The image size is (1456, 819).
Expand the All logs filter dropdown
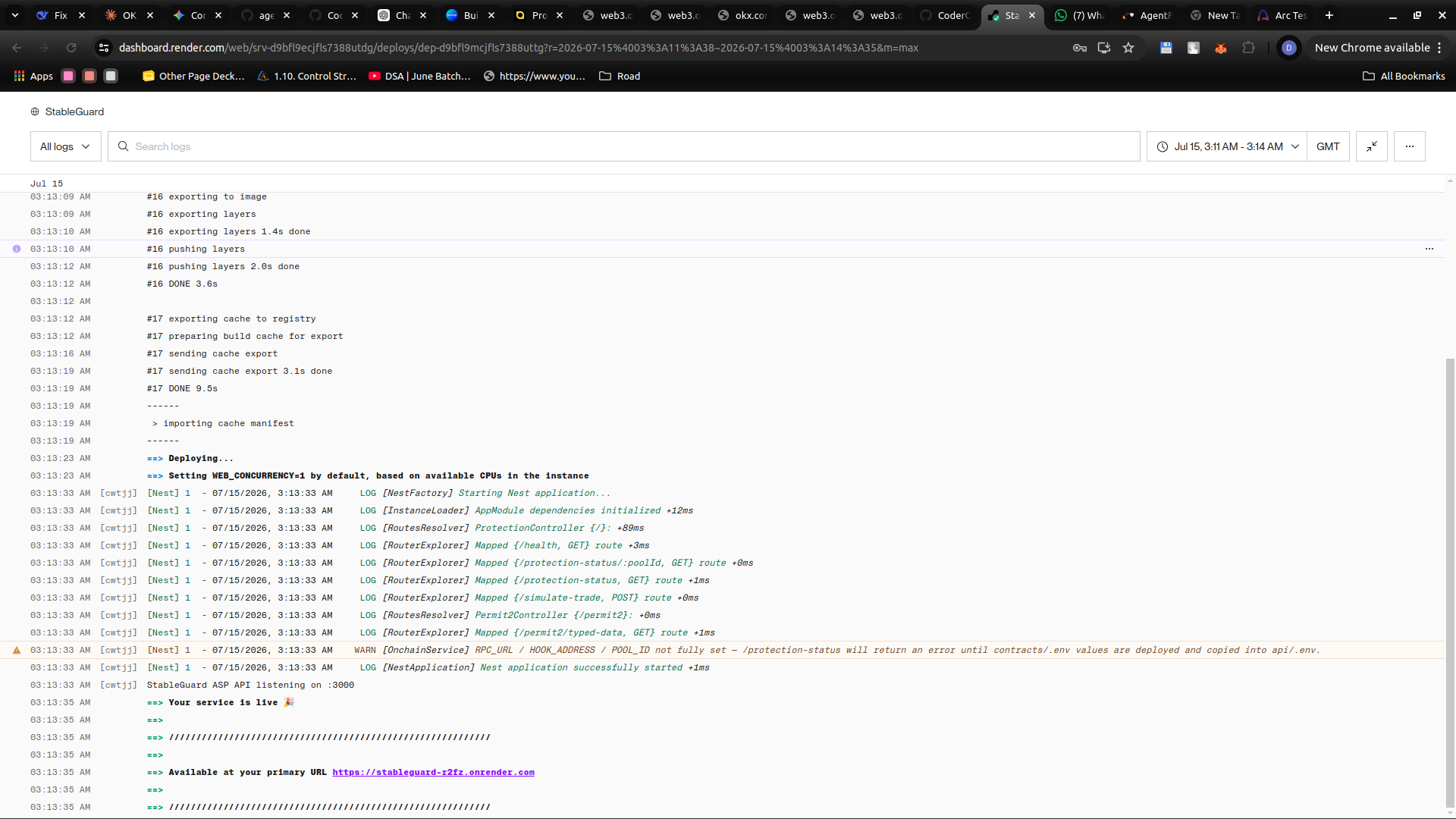tap(65, 146)
